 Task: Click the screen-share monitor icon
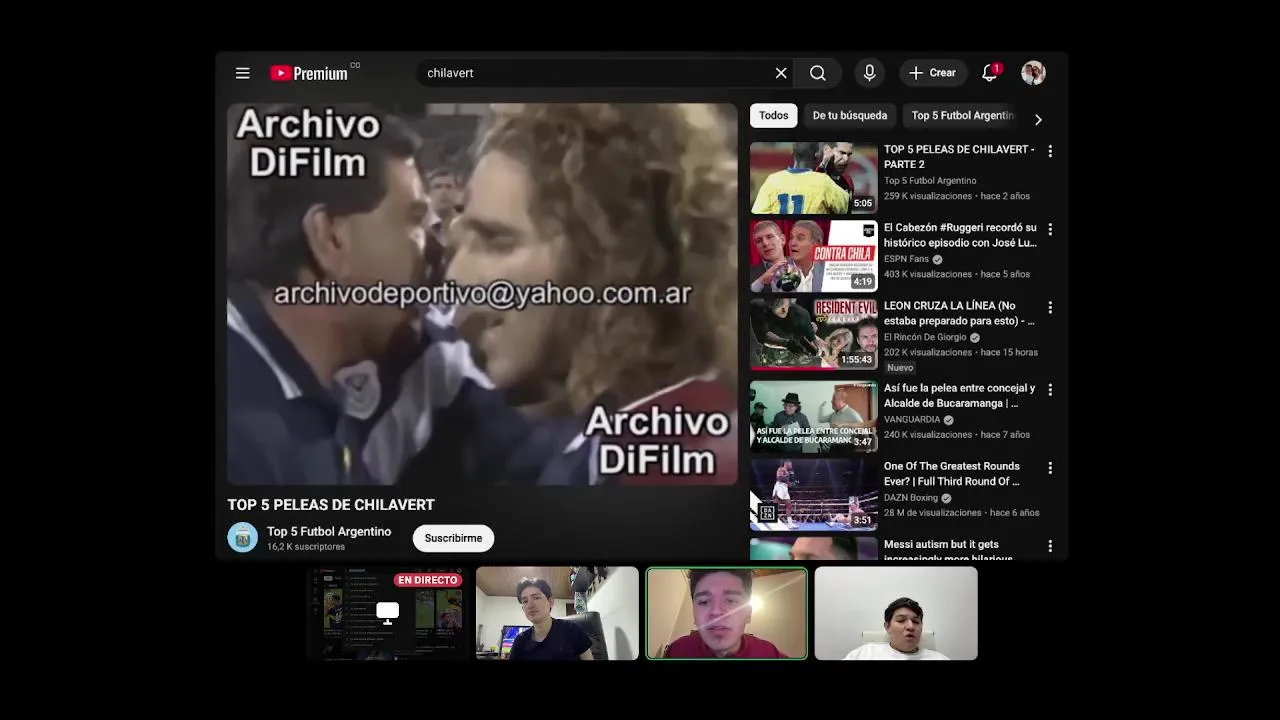(x=388, y=612)
